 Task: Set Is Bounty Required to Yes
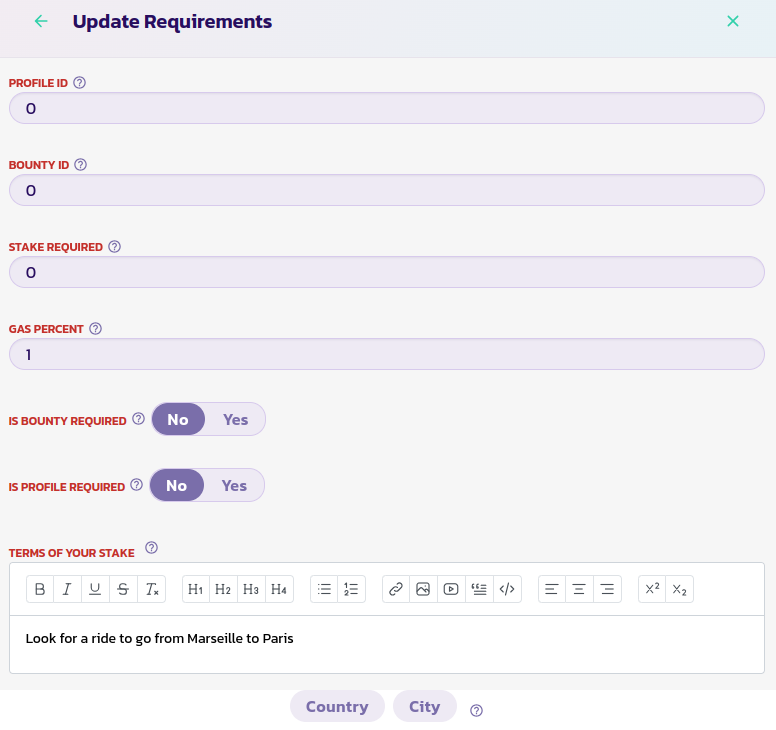pos(236,420)
